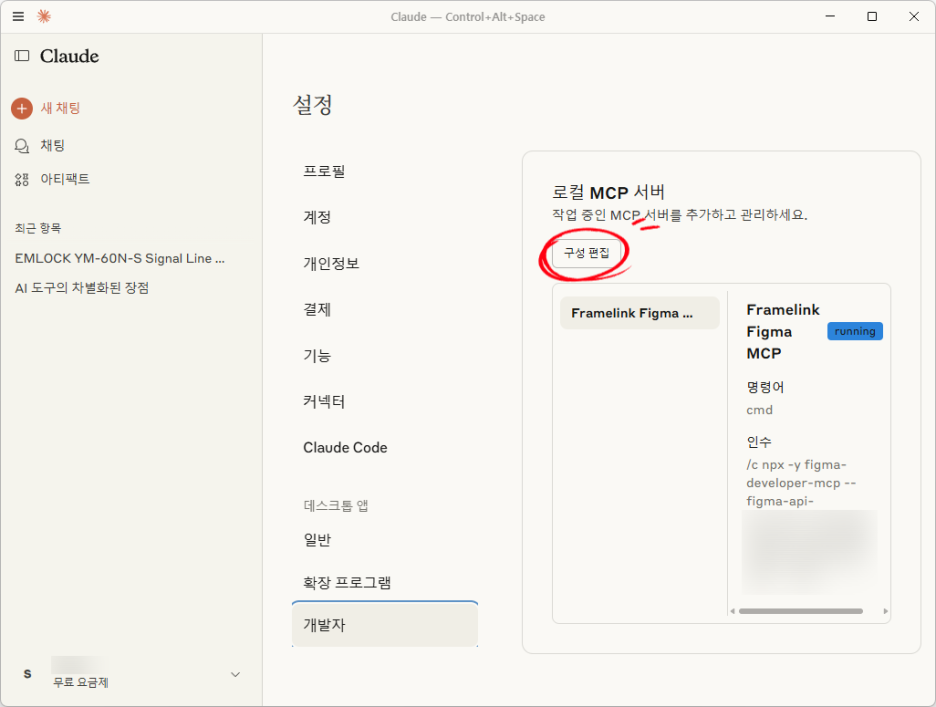Start a new chat via 새 채팅
The height and width of the screenshot is (707, 936).
point(60,108)
